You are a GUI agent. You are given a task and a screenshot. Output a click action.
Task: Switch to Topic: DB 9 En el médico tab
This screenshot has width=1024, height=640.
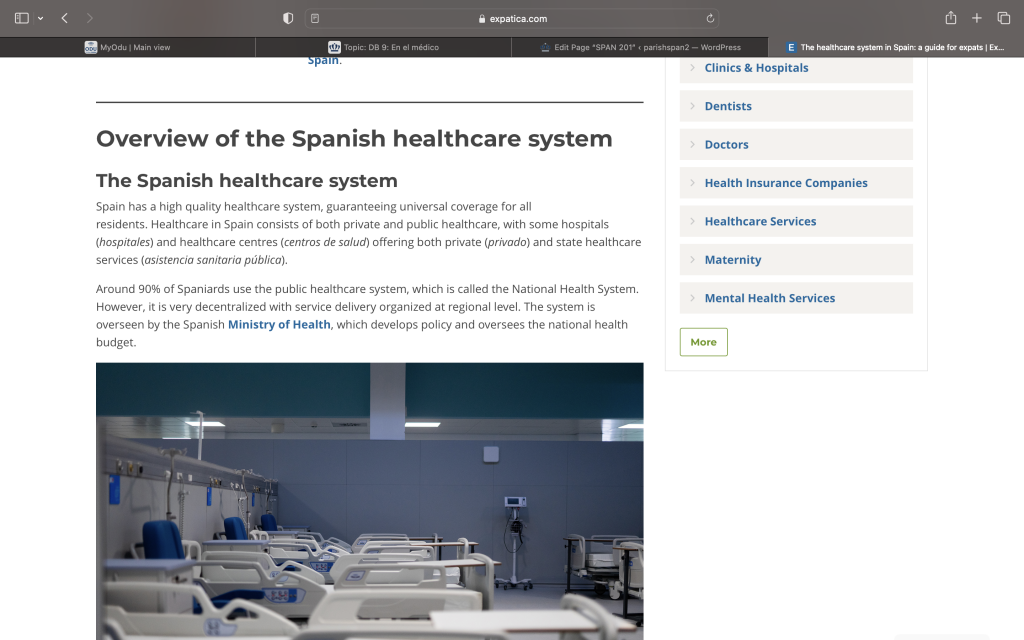pyautogui.click(x=383, y=47)
